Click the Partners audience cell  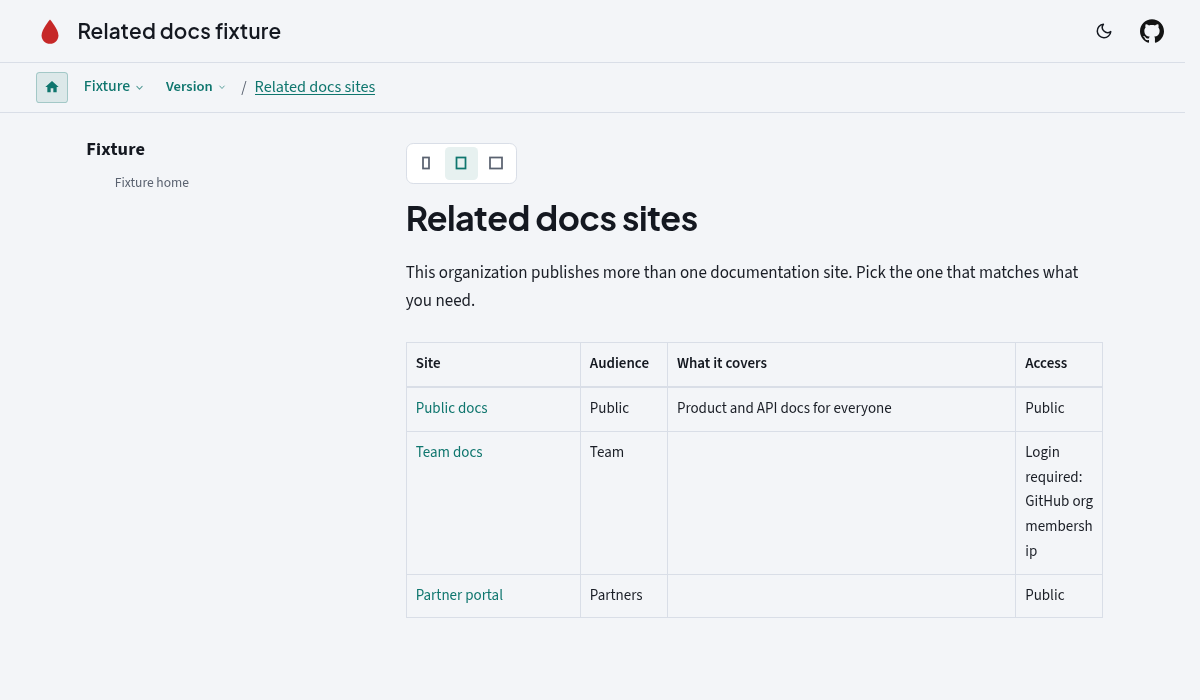(624, 596)
